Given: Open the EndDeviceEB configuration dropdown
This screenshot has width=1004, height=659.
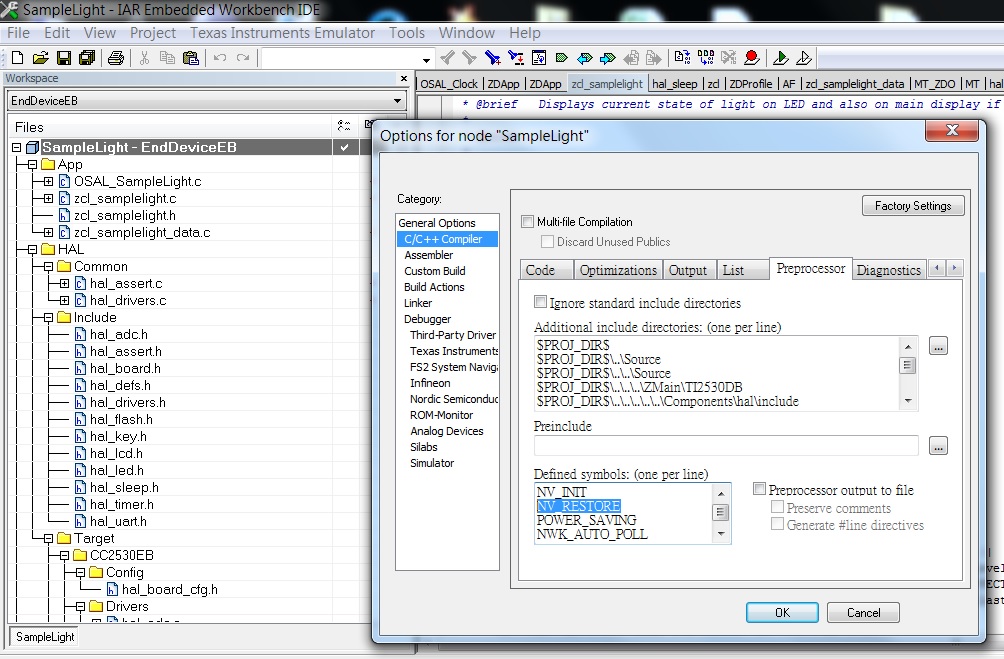Looking at the screenshot, I should tap(397, 101).
